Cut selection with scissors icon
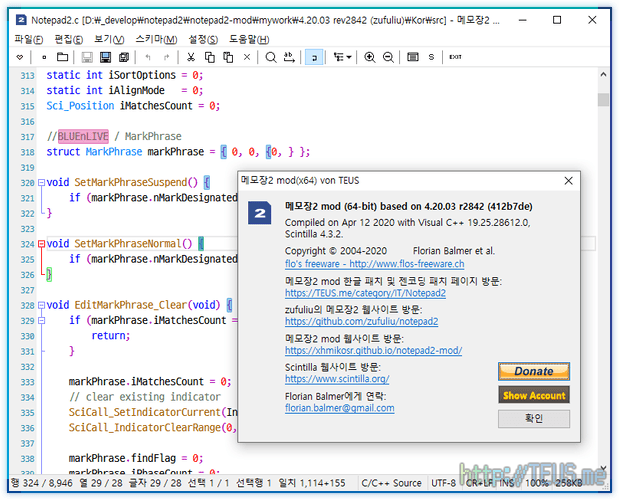Viewport: 619px width, 500px height. (x=191, y=57)
